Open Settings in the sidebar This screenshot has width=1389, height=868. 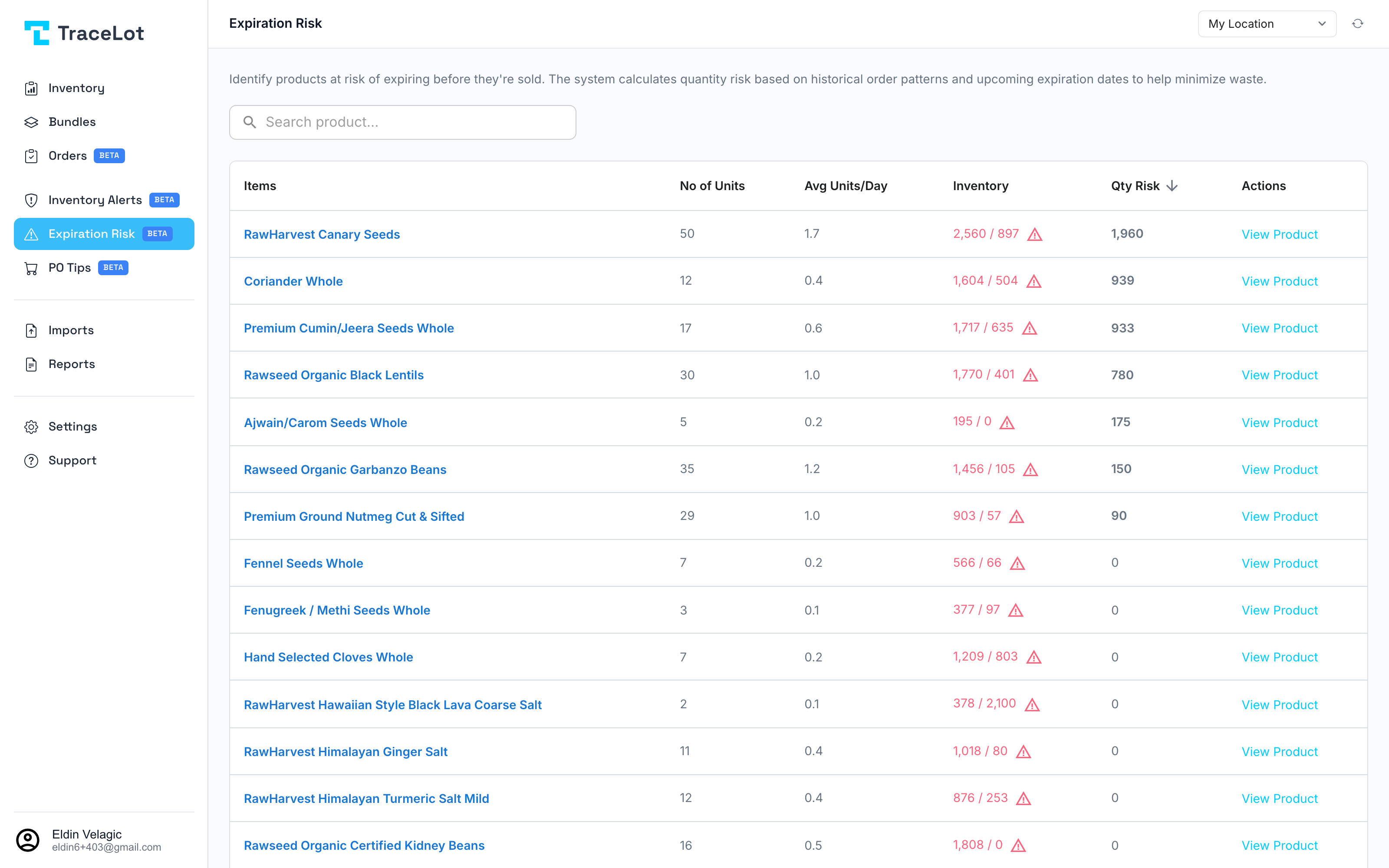(104, 427)
